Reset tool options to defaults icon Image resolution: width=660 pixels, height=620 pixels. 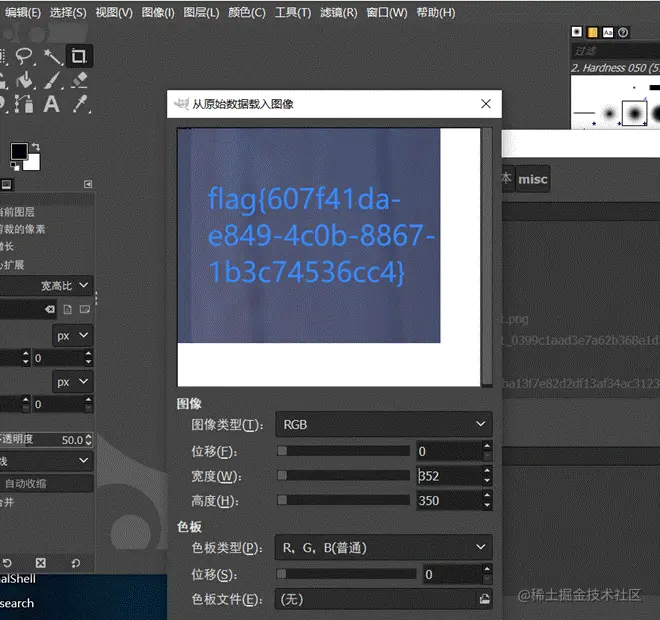76,563
